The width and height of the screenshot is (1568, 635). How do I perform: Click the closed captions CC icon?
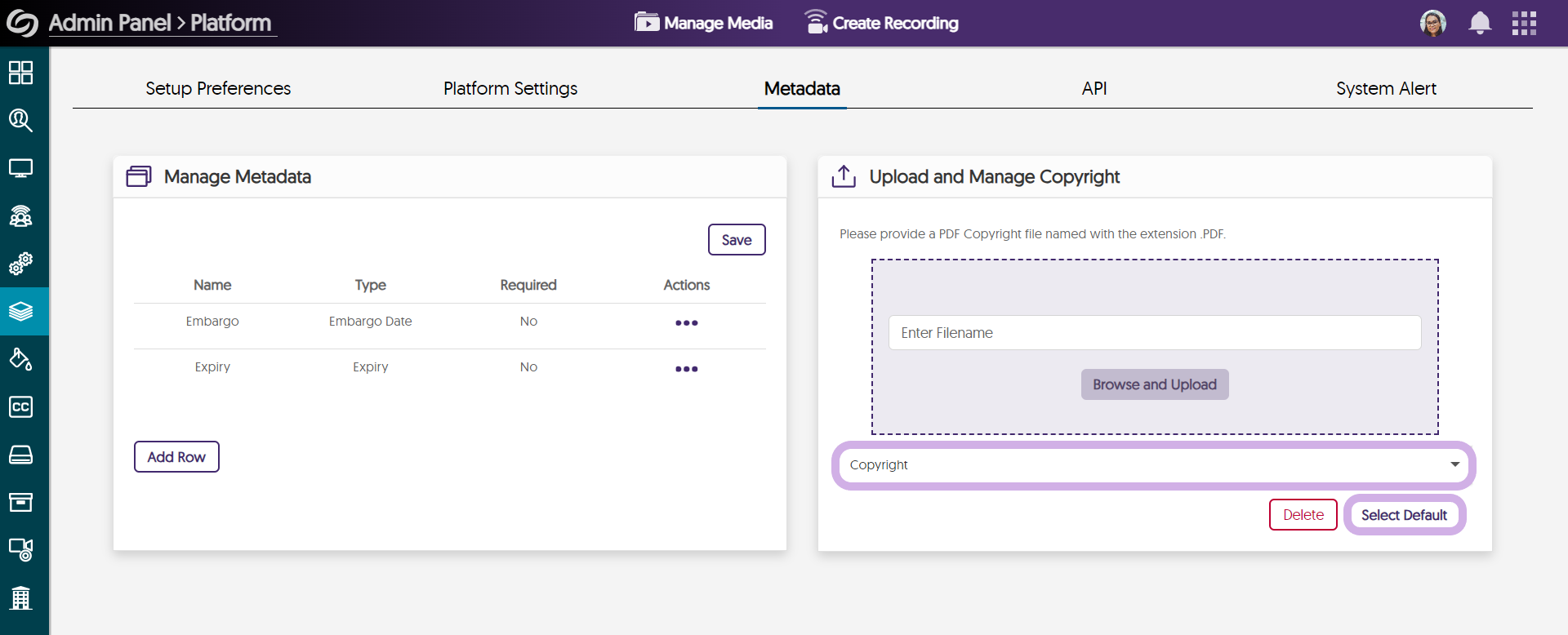click(21, 406)
